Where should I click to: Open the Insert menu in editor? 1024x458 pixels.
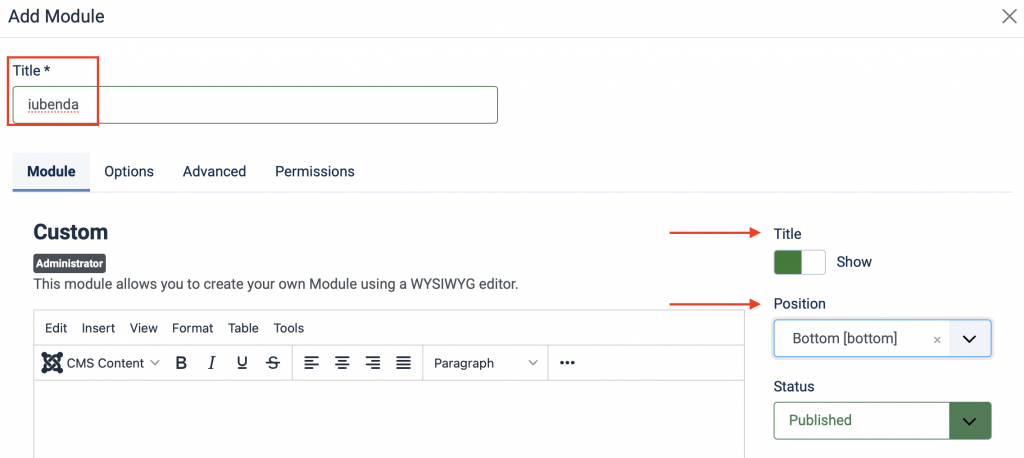tap(98, 328)
